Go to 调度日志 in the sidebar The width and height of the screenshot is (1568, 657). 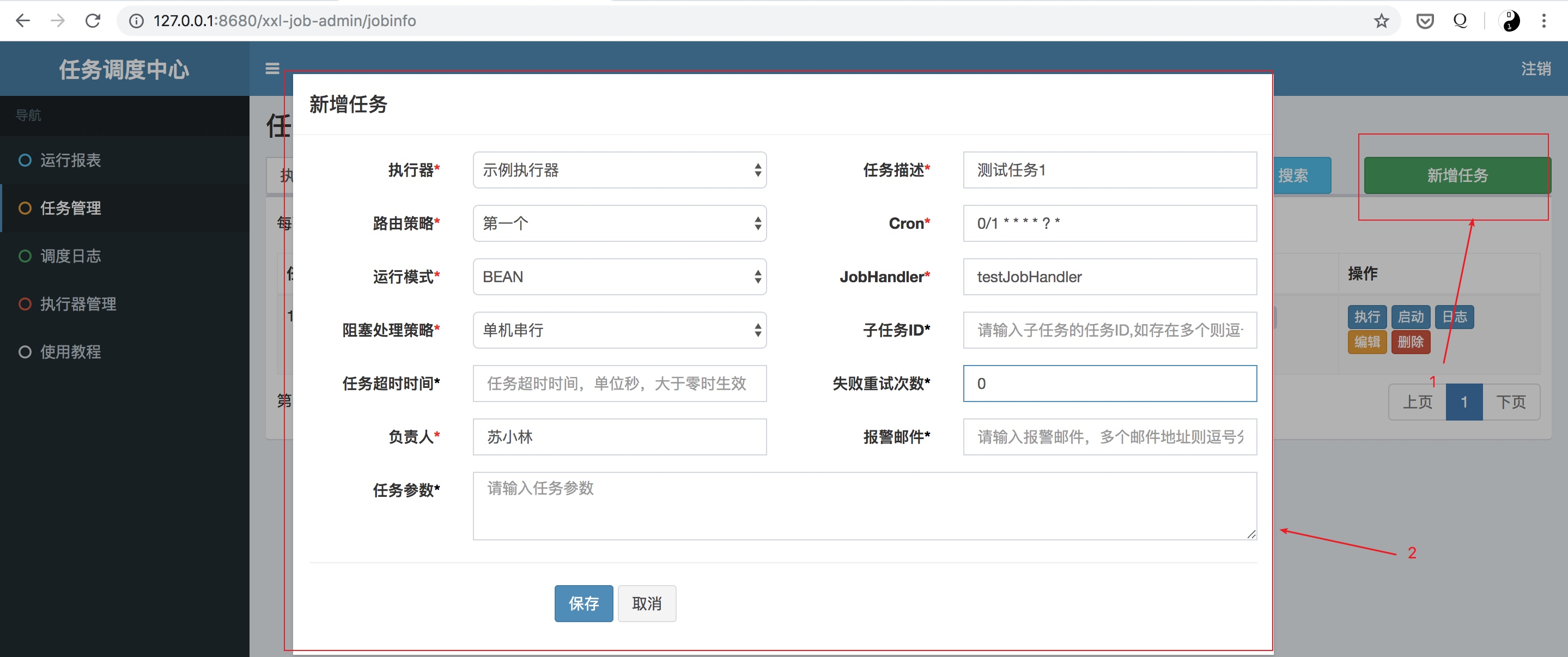click(x=70, y=255)
